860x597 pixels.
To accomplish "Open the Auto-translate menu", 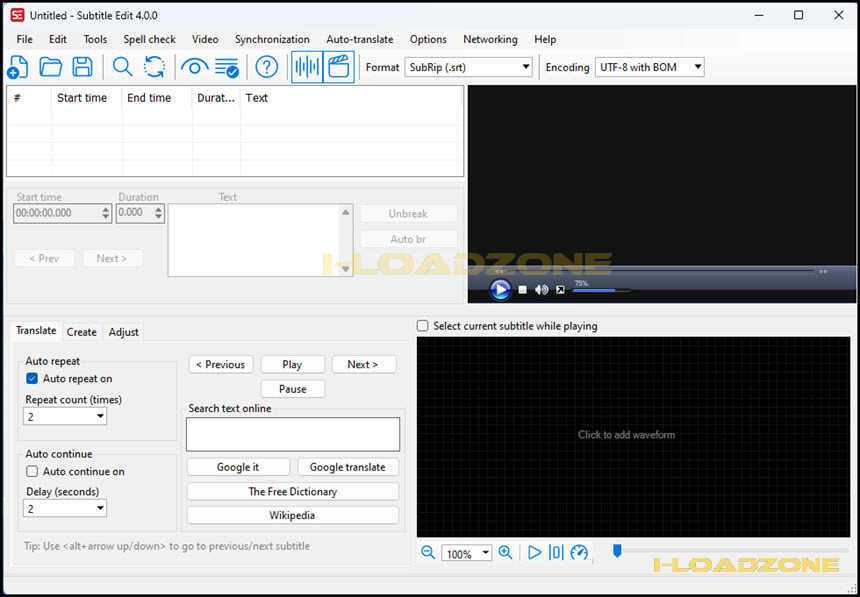I will click(360, 40).
